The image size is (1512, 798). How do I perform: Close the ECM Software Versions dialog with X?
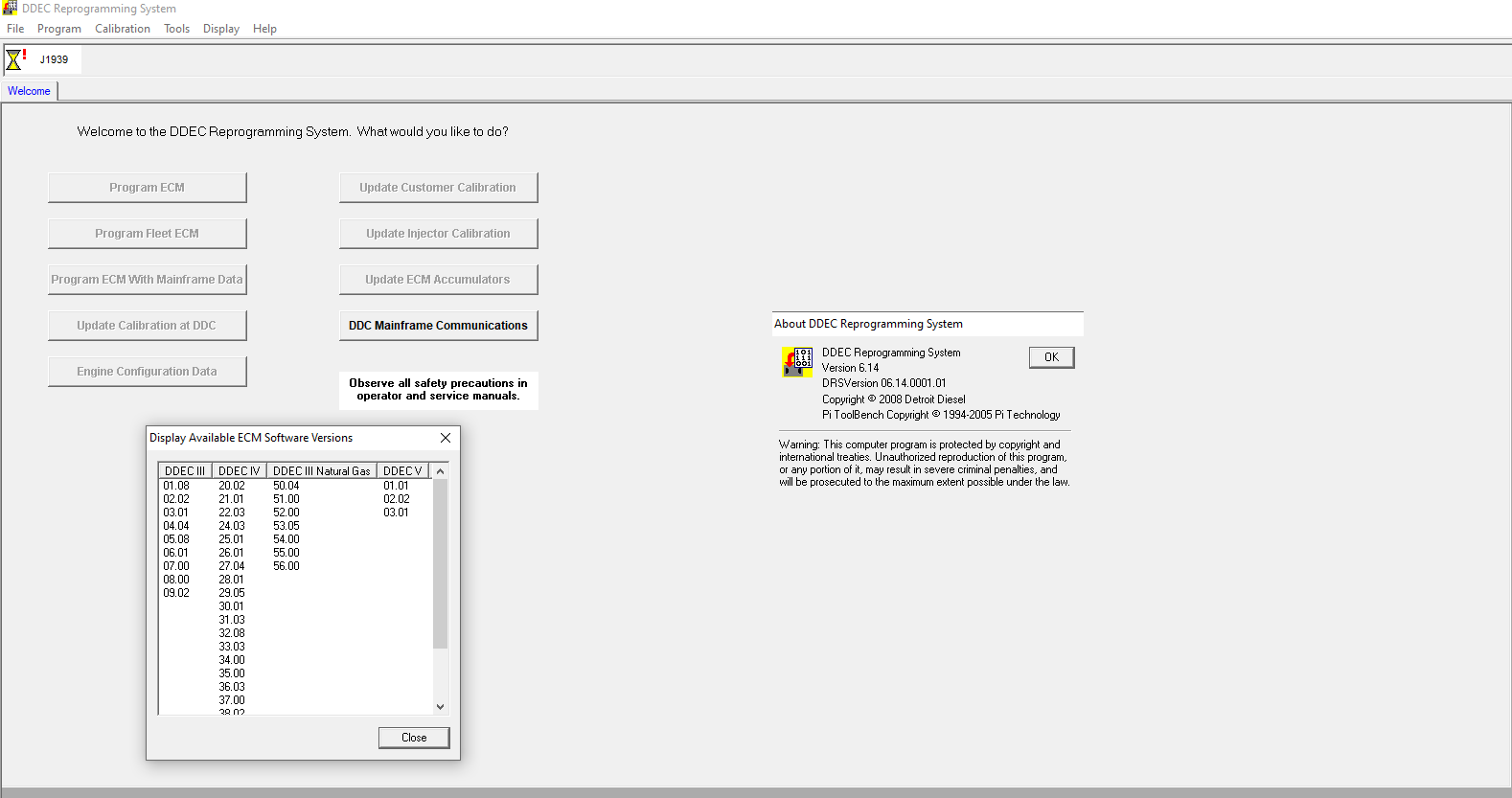tap(445, 438)
